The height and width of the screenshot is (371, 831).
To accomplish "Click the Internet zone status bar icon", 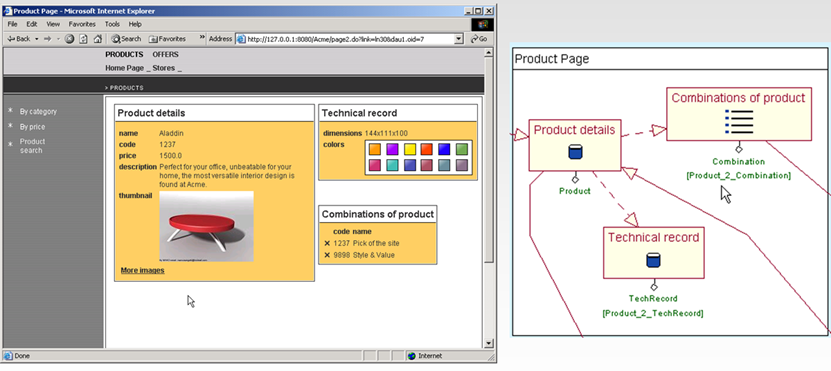I will click(x=412, y=356).
